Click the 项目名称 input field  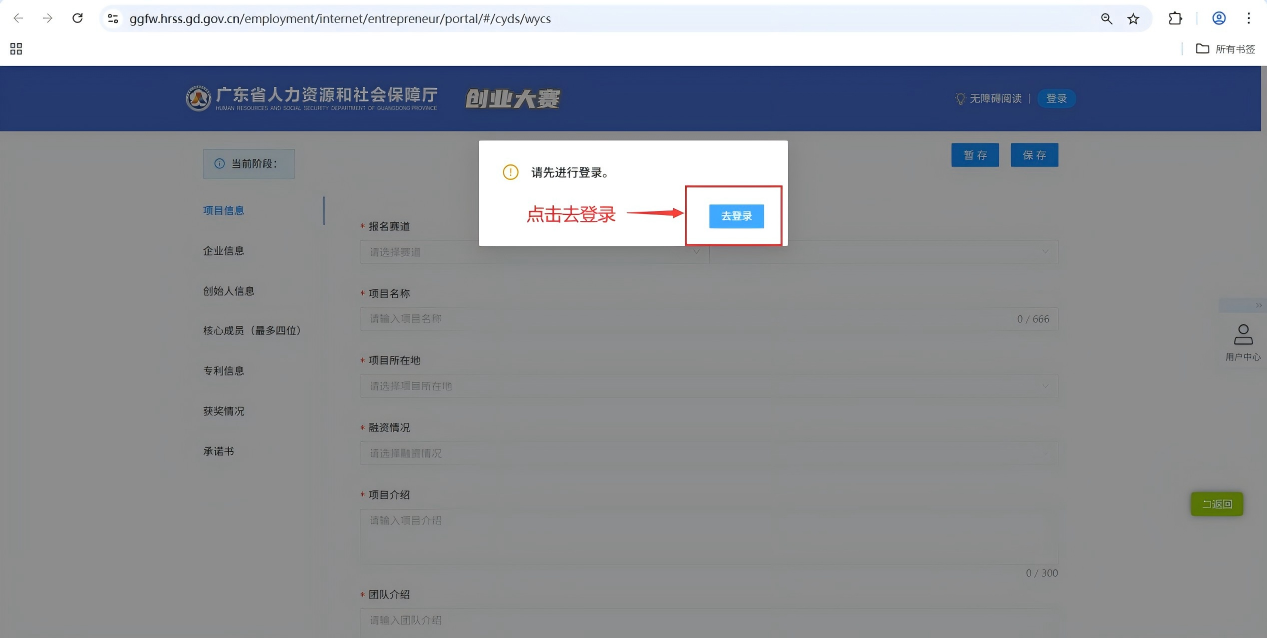[709, 319]
